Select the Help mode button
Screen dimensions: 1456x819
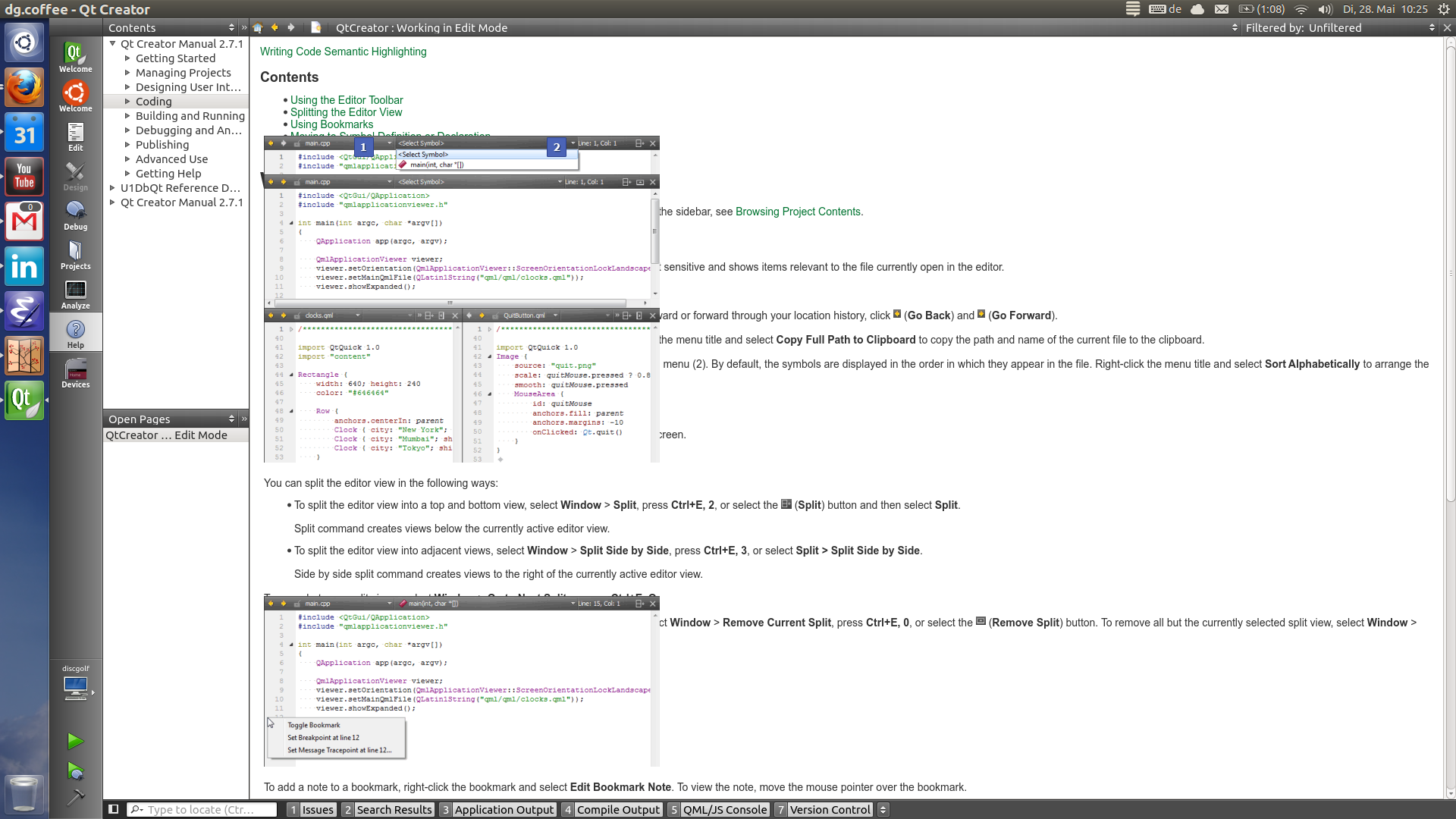tap(75, 334)
